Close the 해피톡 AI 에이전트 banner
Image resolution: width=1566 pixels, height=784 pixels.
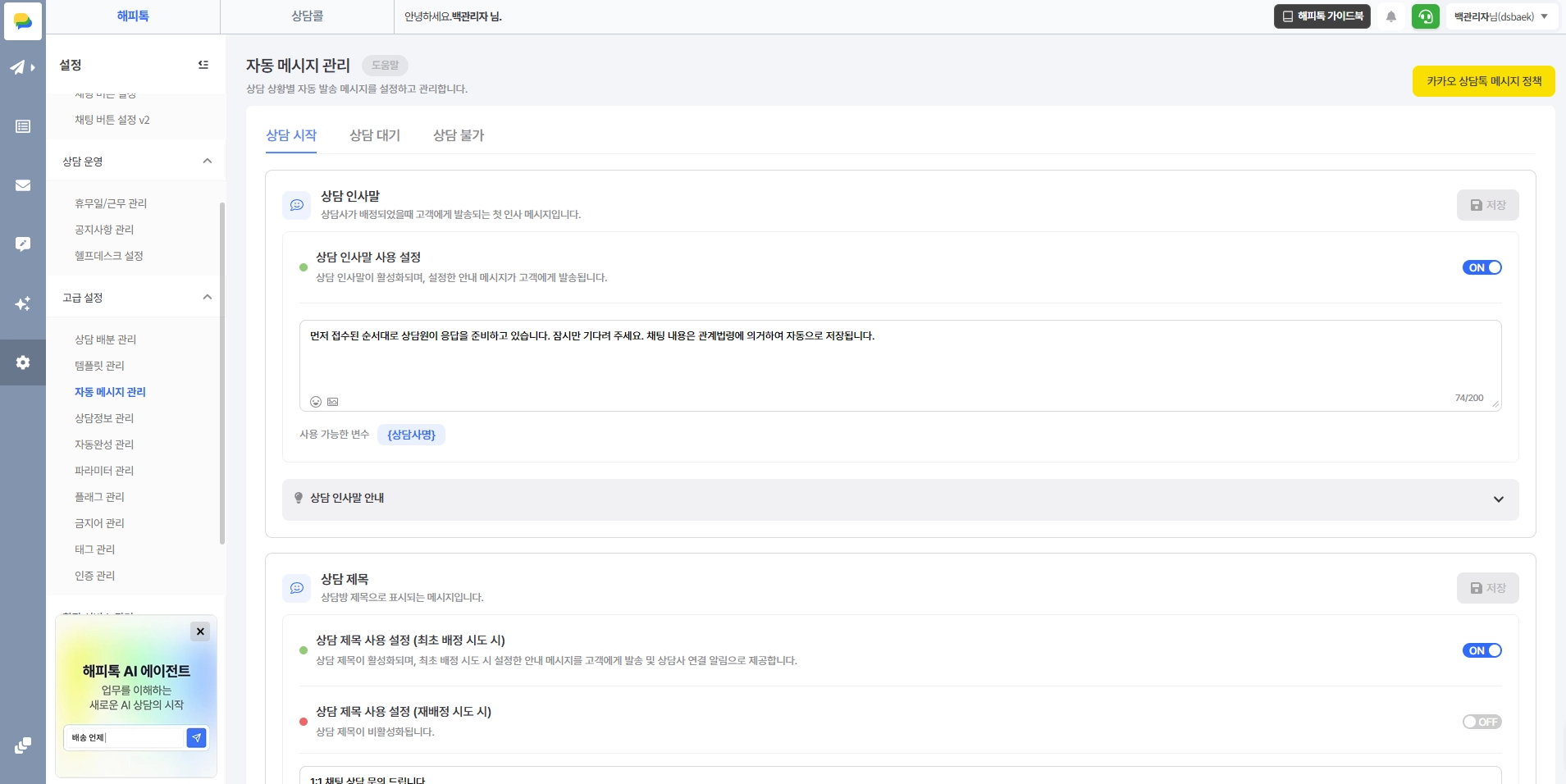200,631
